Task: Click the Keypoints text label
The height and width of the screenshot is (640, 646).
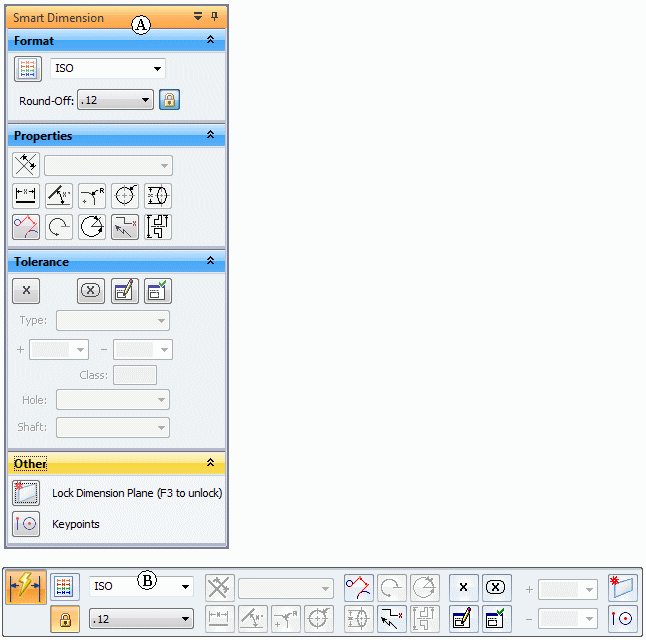Action: (76, 524)
